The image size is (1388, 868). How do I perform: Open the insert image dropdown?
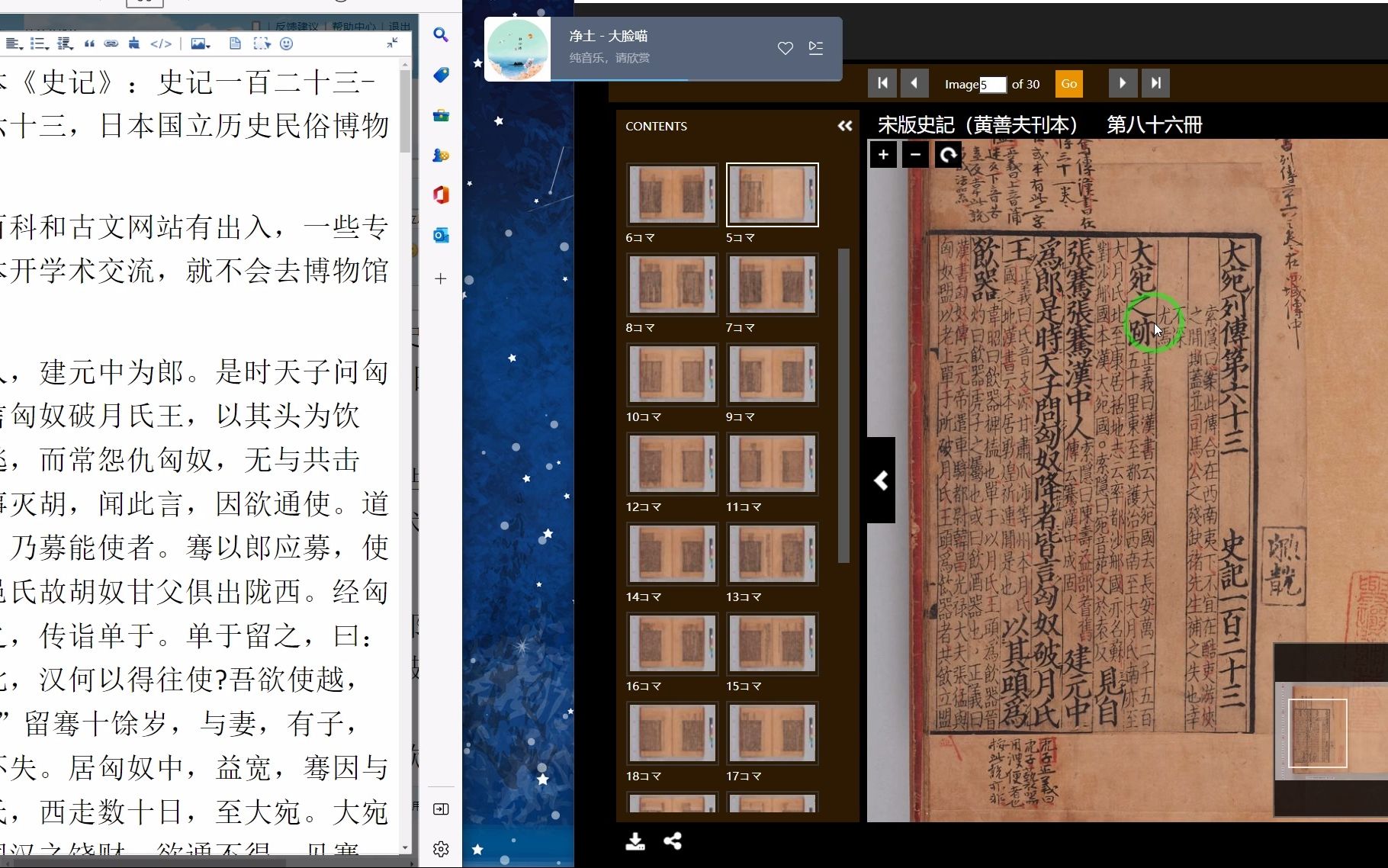click(201, 44)
